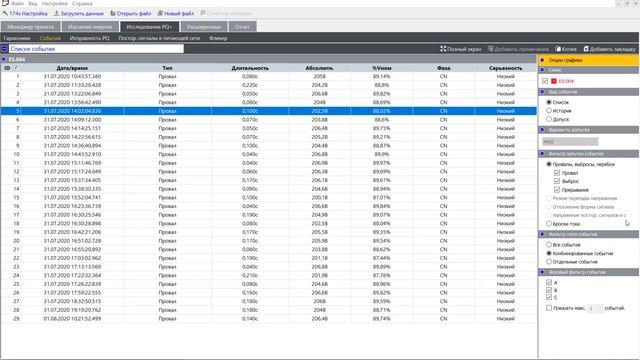Uncheck phase A checkbox
This screenshot has width=640, height=360.
(x=549, y=282)
